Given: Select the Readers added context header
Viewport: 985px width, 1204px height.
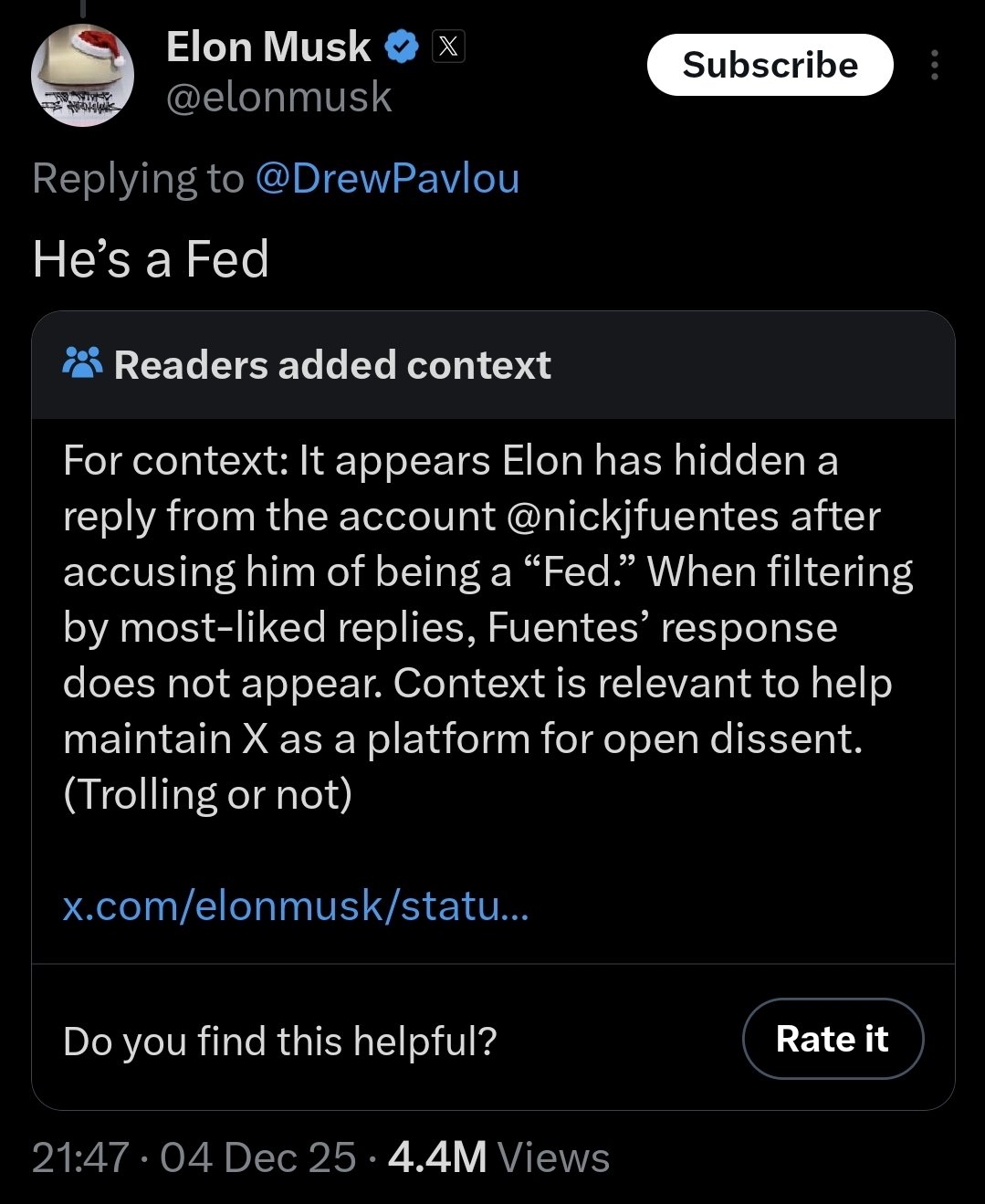Looking at the screenshot, I should [331, 365].
